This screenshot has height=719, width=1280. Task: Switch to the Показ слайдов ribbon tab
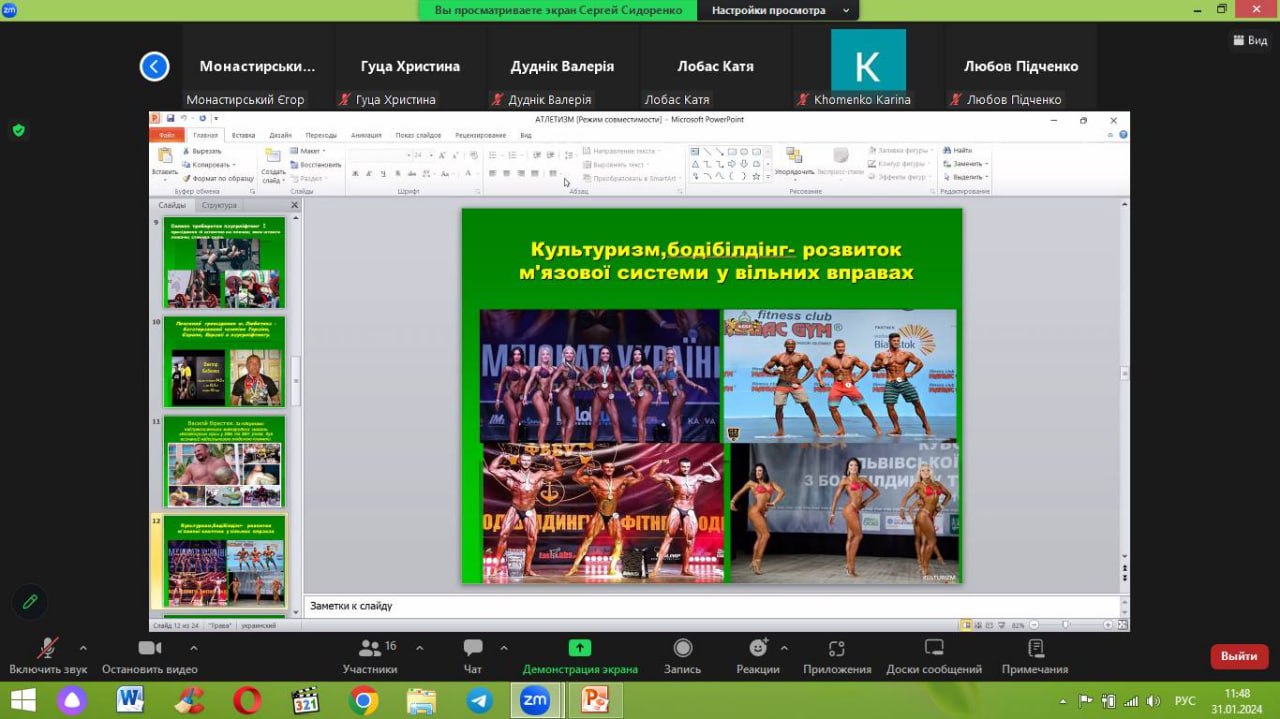pos(418,135)
